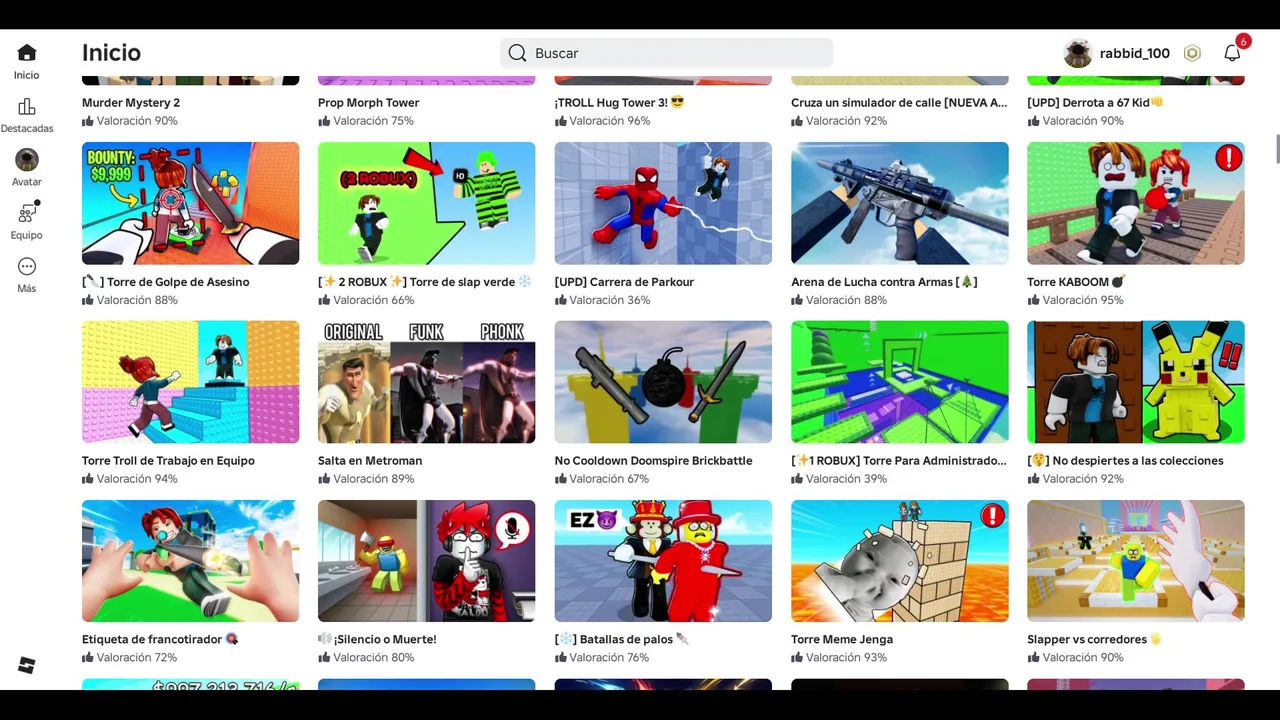Click the Murder Mystery 2 title
The height and width of the screenshot is (720, 1280).
pos(131,102)
